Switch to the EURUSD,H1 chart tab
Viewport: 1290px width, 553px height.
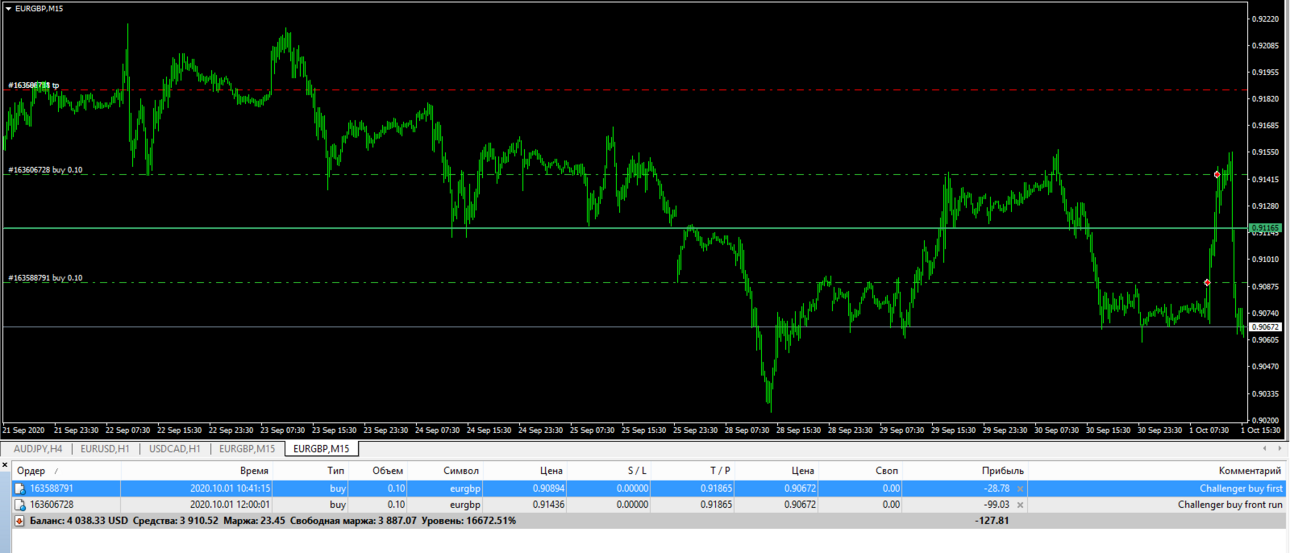coord(105,449)
